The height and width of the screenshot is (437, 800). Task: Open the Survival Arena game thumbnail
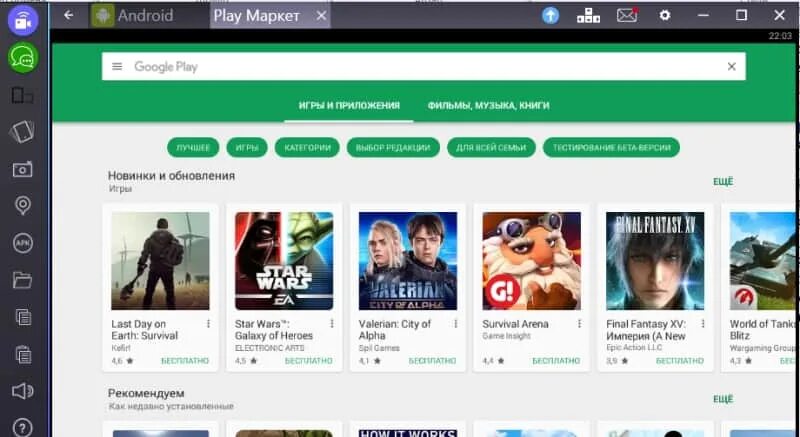click(x=532, y=261)
